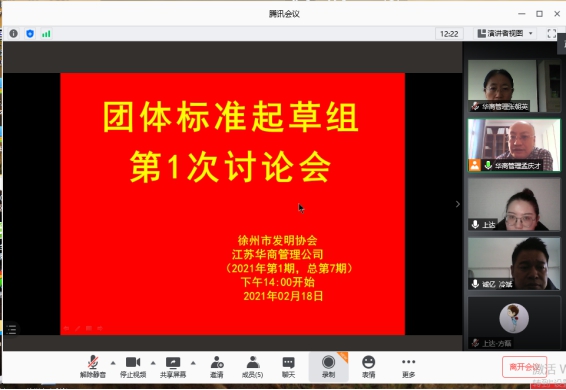This screenshot has width=566, height=390.
Task: Stop the camera with 停止视频
Action: tap(133, 367)
